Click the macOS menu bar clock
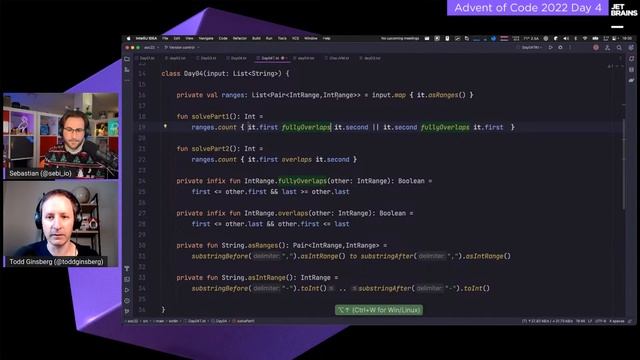640x360 pixels. tap(627, 38)
